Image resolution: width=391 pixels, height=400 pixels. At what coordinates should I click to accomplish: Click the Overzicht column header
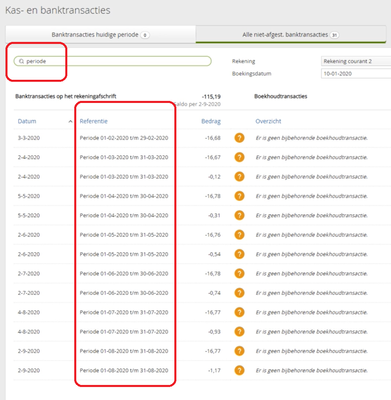[x=268, y=121]
